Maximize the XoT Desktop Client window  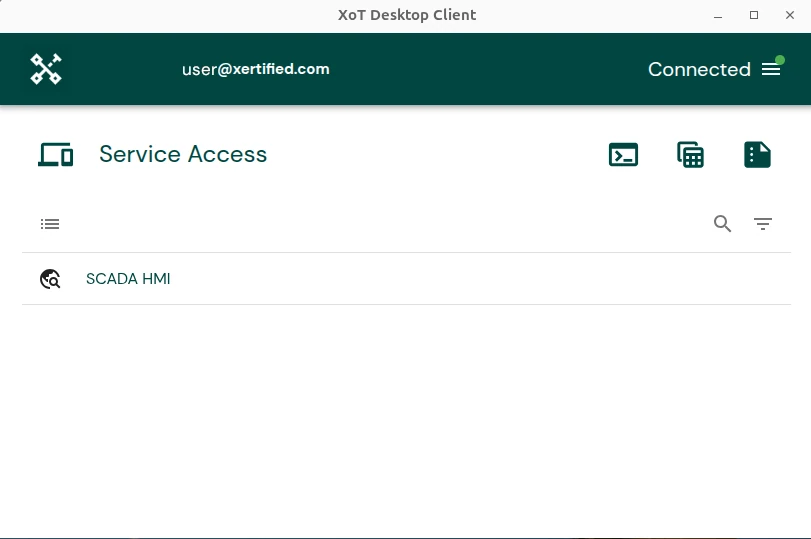click(x=754, y=16)
